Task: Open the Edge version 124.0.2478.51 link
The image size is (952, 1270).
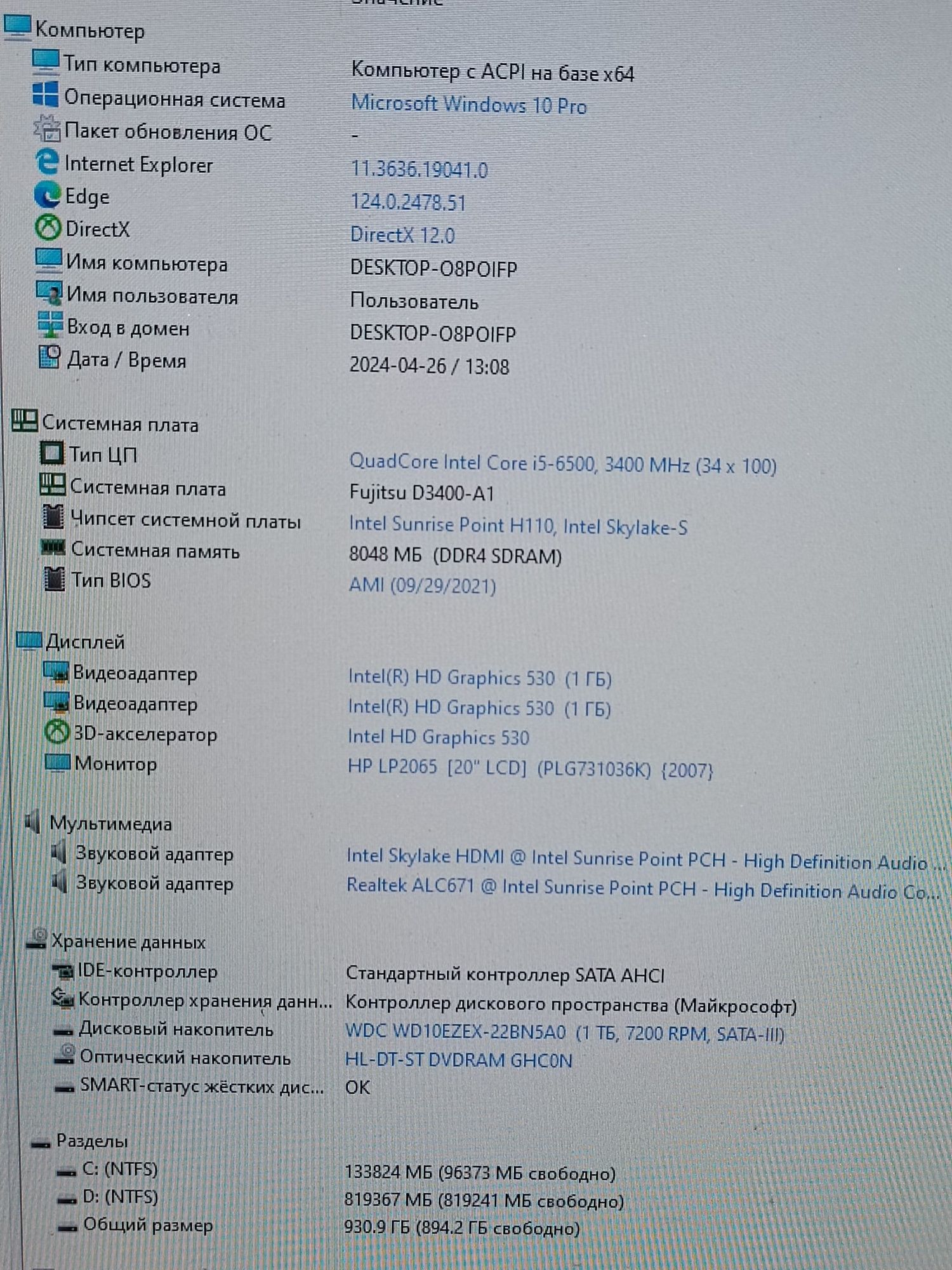Action: coord(408,202)
